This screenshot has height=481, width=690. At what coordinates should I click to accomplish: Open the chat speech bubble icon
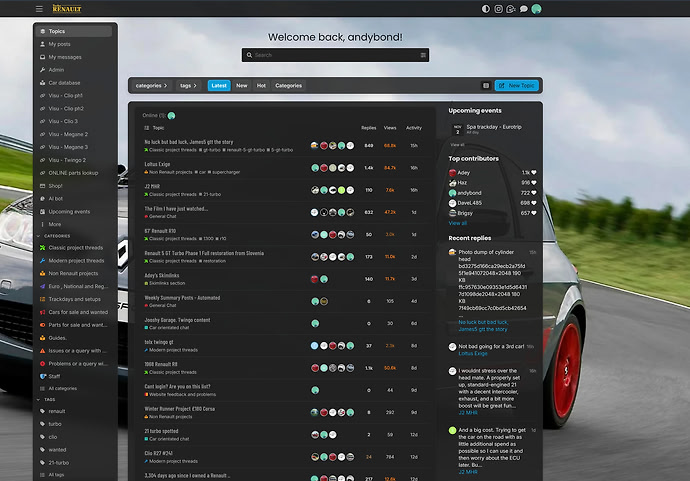point(524,9)
